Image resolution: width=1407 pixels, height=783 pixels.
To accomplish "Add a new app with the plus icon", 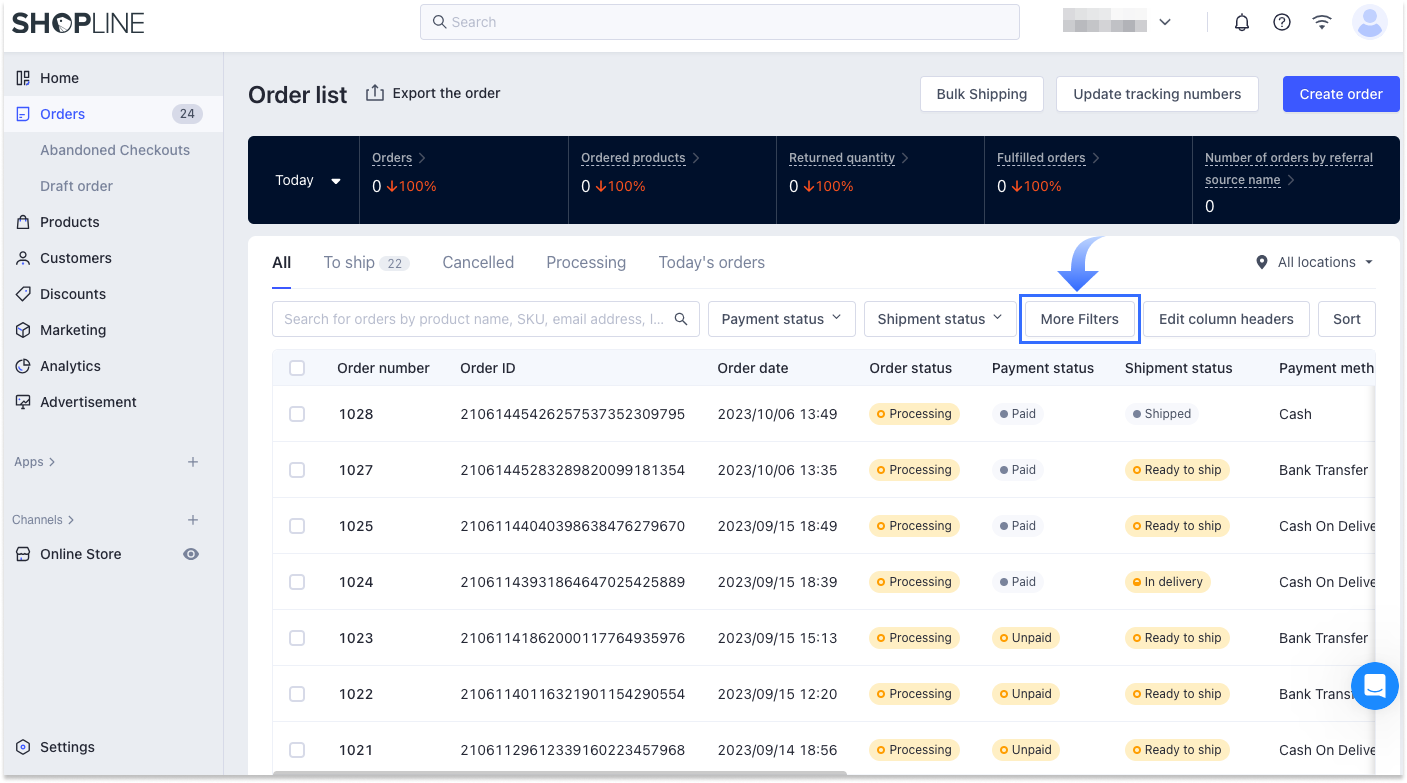I will click(x=193, y=462).
